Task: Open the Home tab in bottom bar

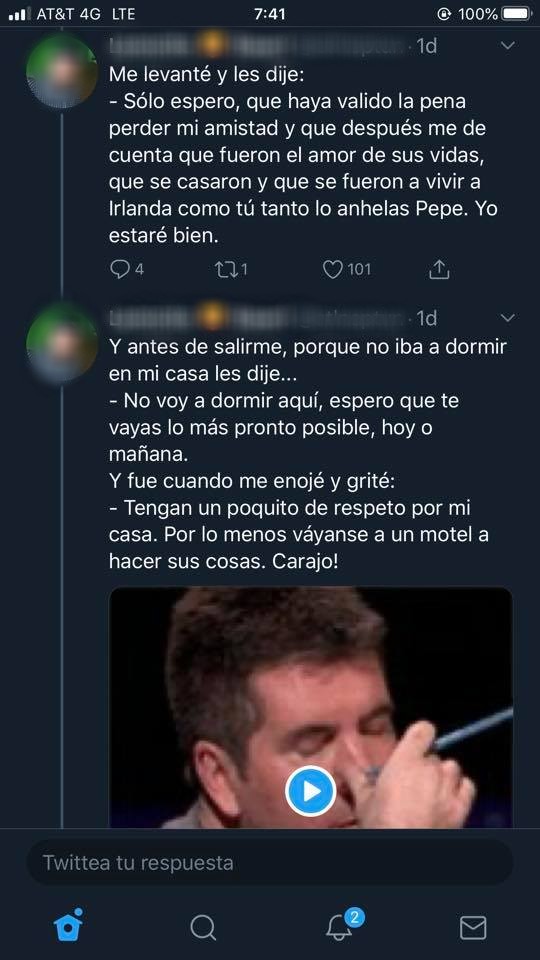Action: point(69,924)
